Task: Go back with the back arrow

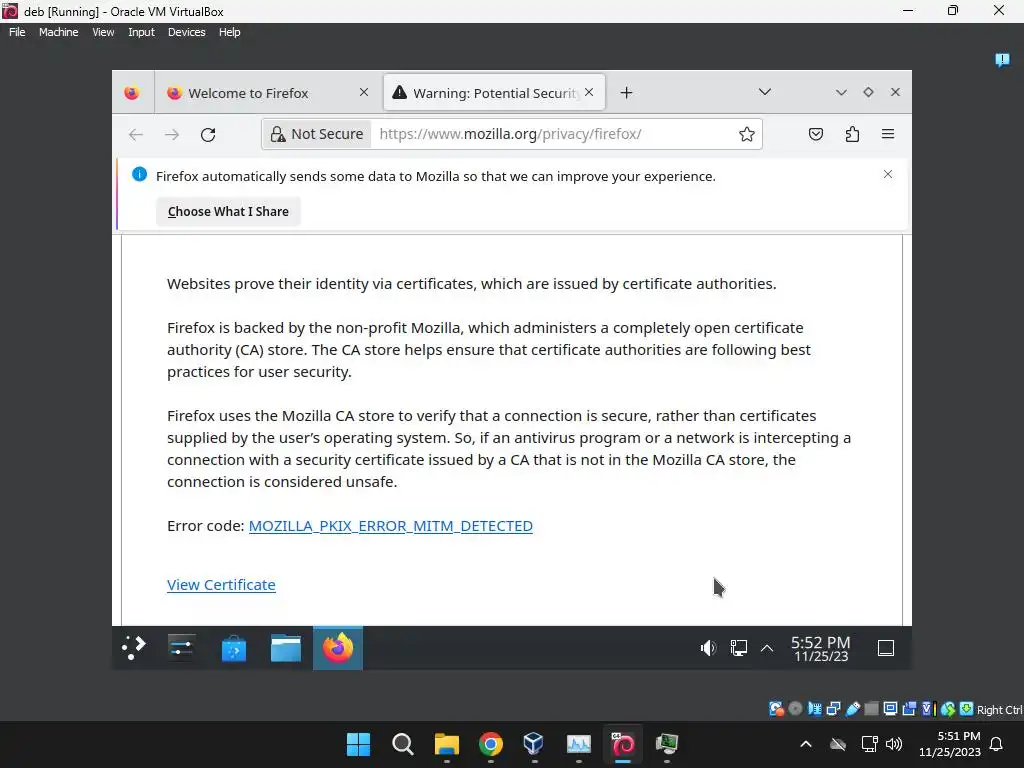Action: click(x=136, y=135)
